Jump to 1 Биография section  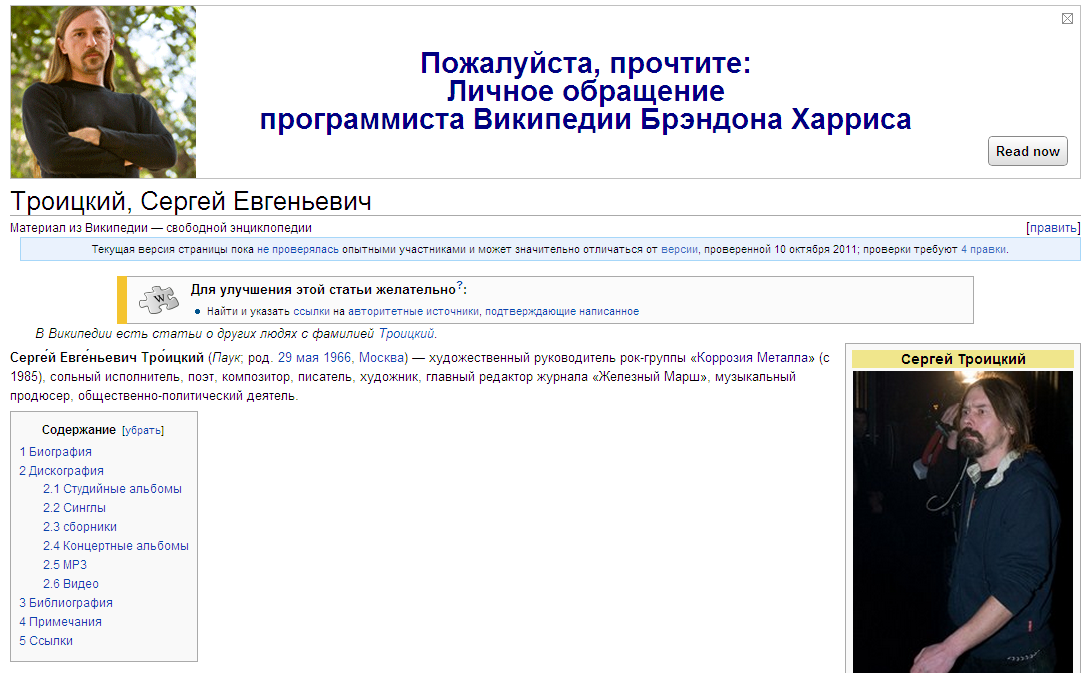[55, 452]
